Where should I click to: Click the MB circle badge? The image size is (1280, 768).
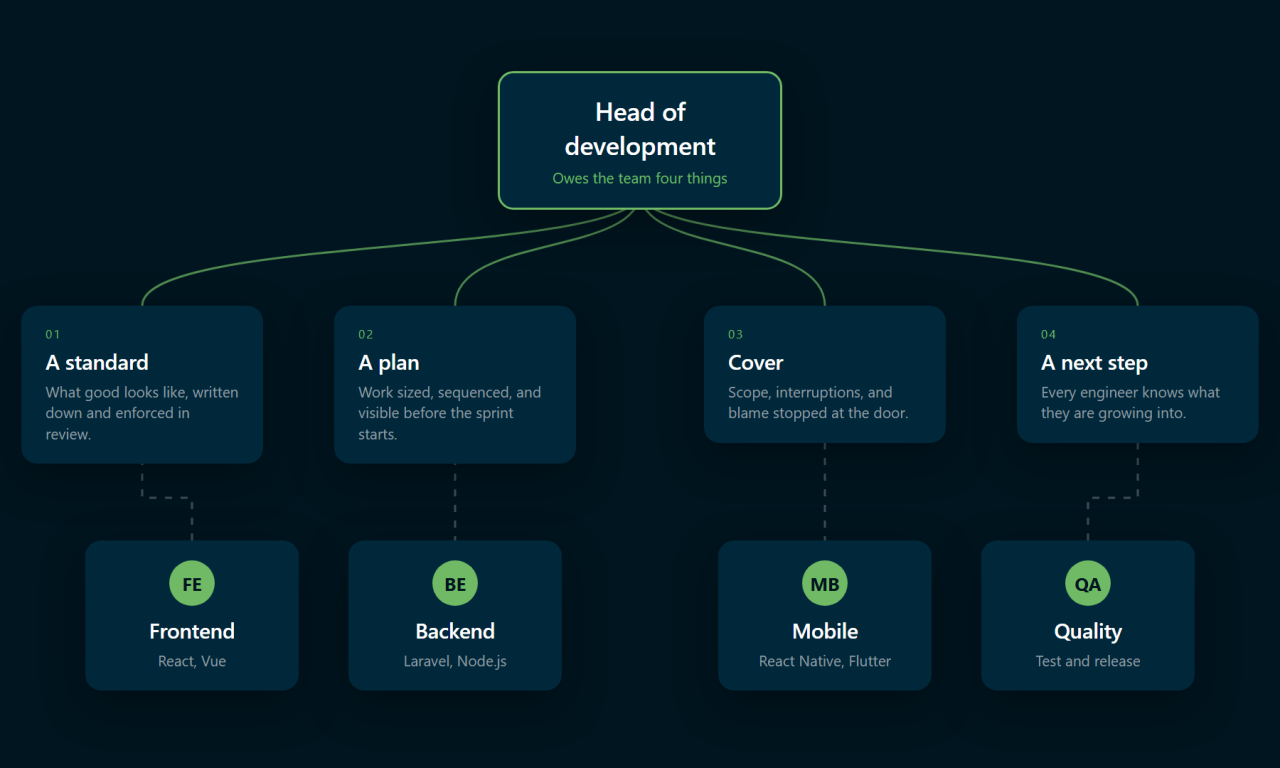tap(825, 584)
